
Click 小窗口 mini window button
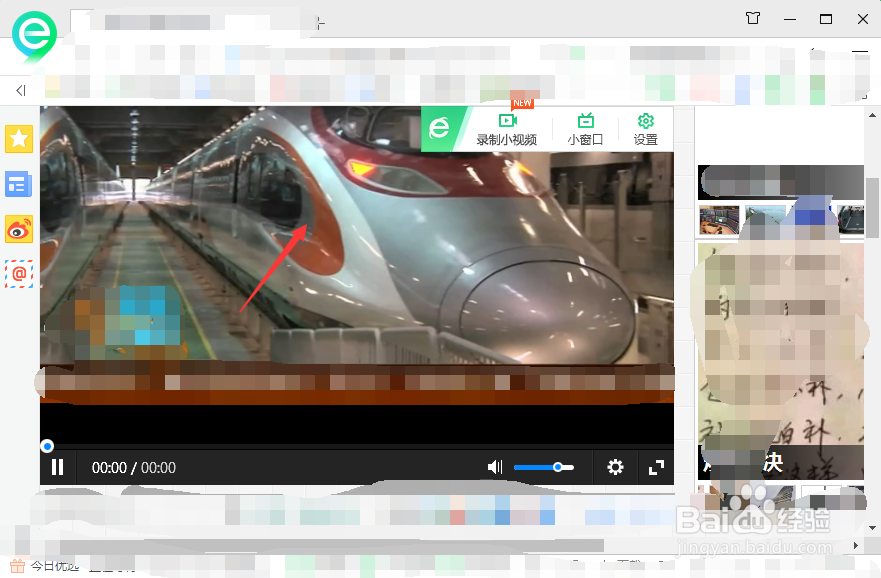click(585, 130)
